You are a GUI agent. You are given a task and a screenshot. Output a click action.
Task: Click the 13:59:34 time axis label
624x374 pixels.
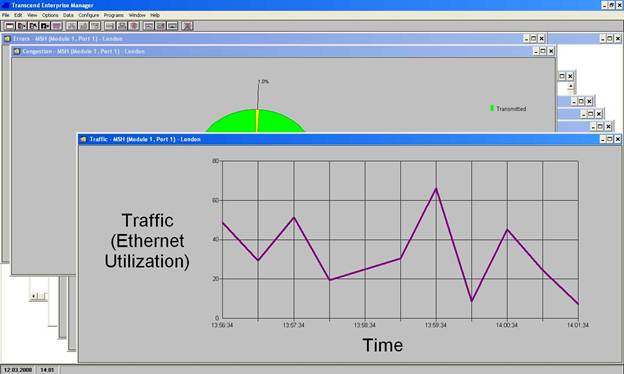(436, 325)
